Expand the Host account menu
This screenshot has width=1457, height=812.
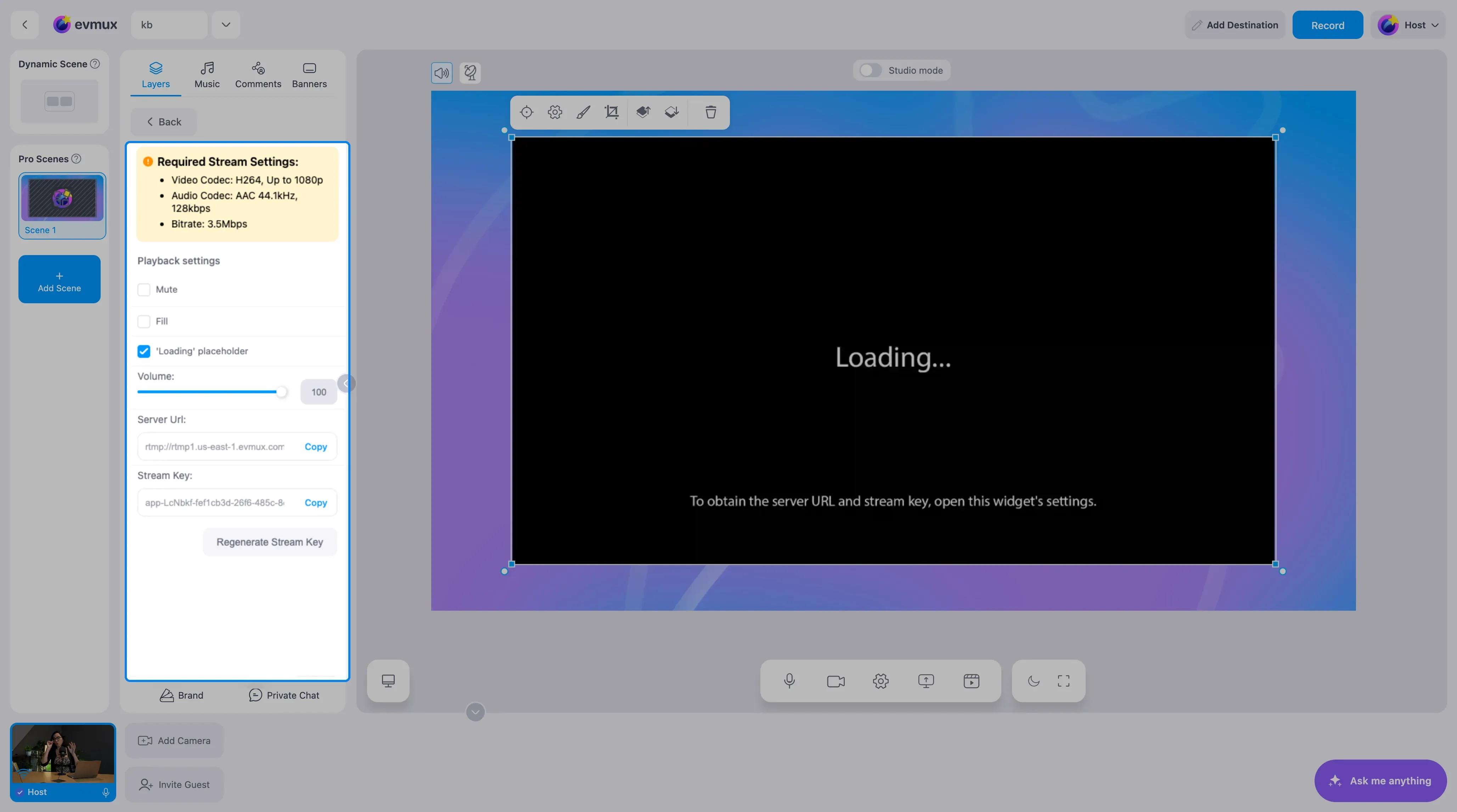(x=1408, y=25)
